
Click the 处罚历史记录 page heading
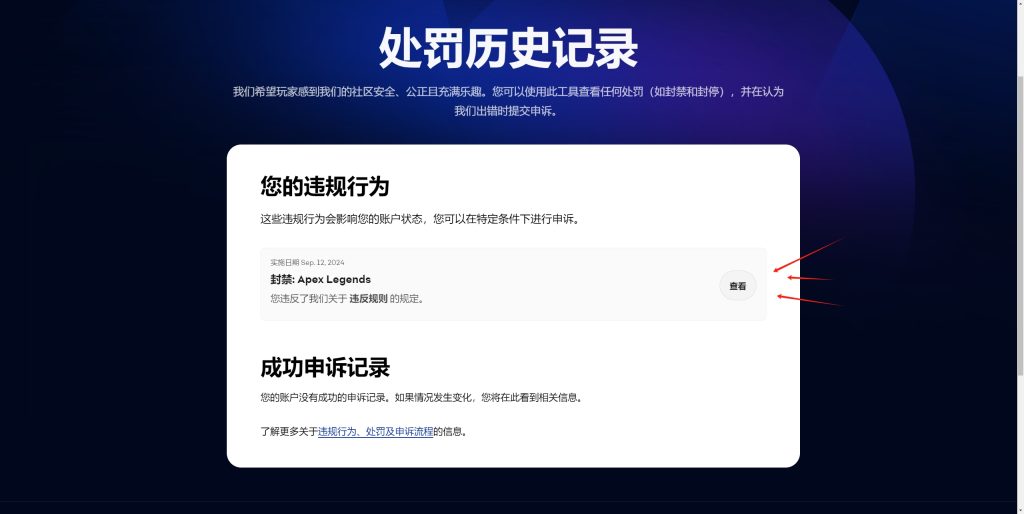(x=508, y=48)
